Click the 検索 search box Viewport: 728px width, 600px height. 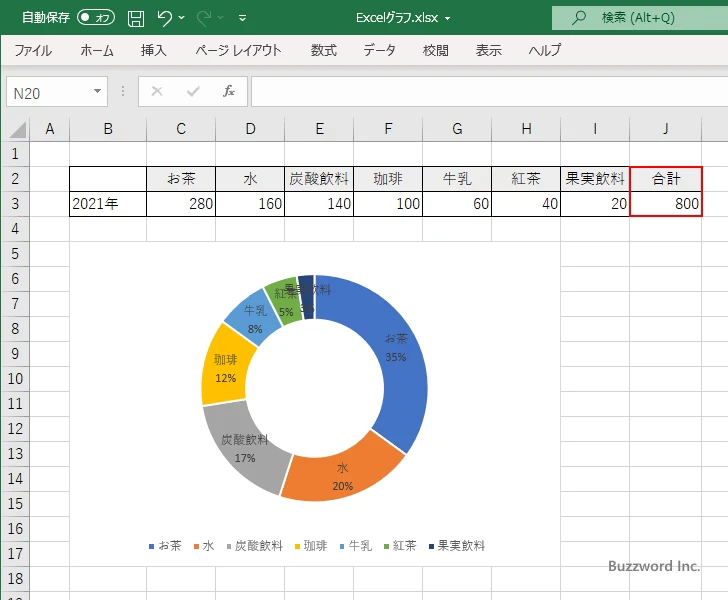640,18
